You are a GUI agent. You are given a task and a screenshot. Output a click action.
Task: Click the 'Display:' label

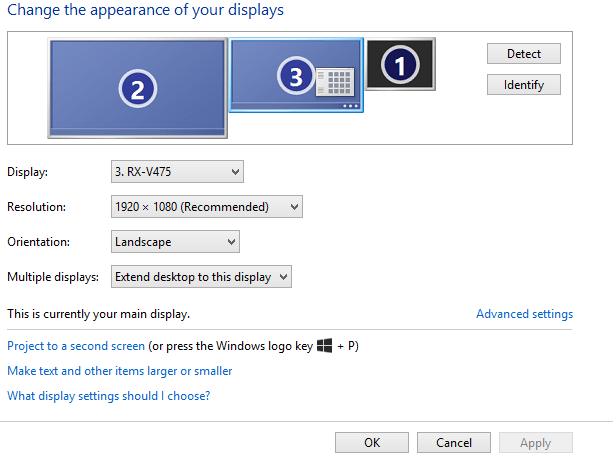click(28, 172)
